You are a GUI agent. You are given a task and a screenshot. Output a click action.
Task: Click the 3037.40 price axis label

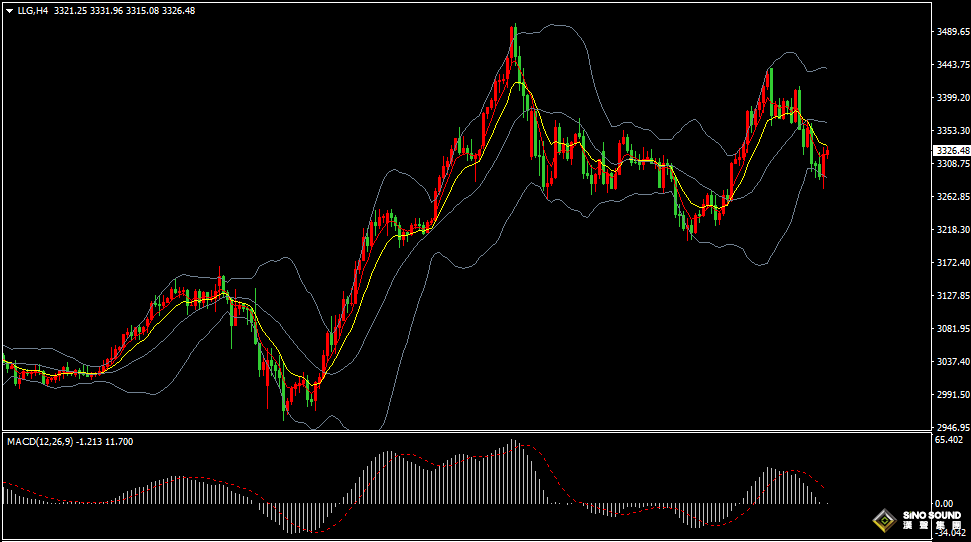coord(951,361)
